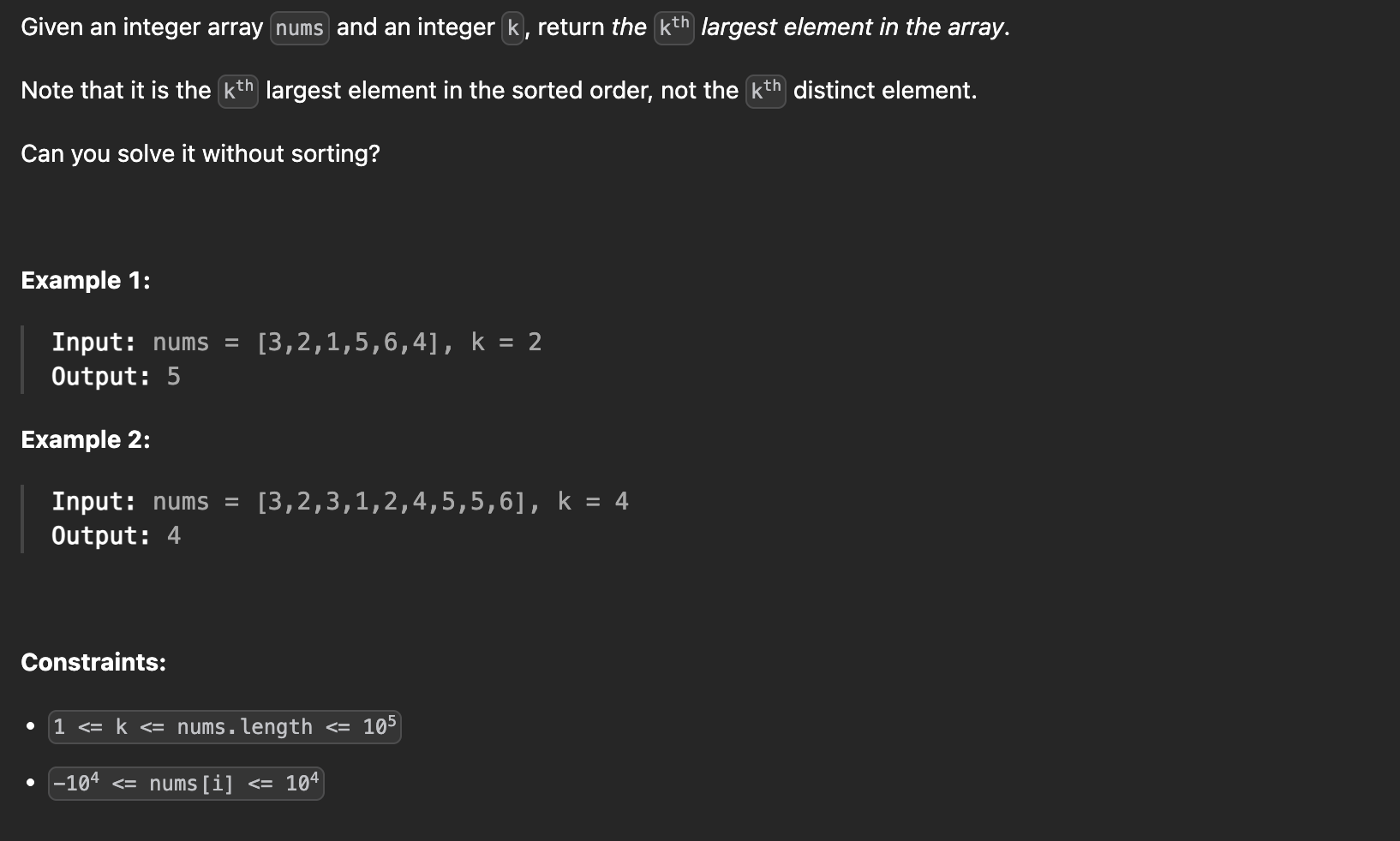Click the "kth" chip before "largest element in the sorted order"
Screen dimensions: 1400x841
[x=238, y=91]
